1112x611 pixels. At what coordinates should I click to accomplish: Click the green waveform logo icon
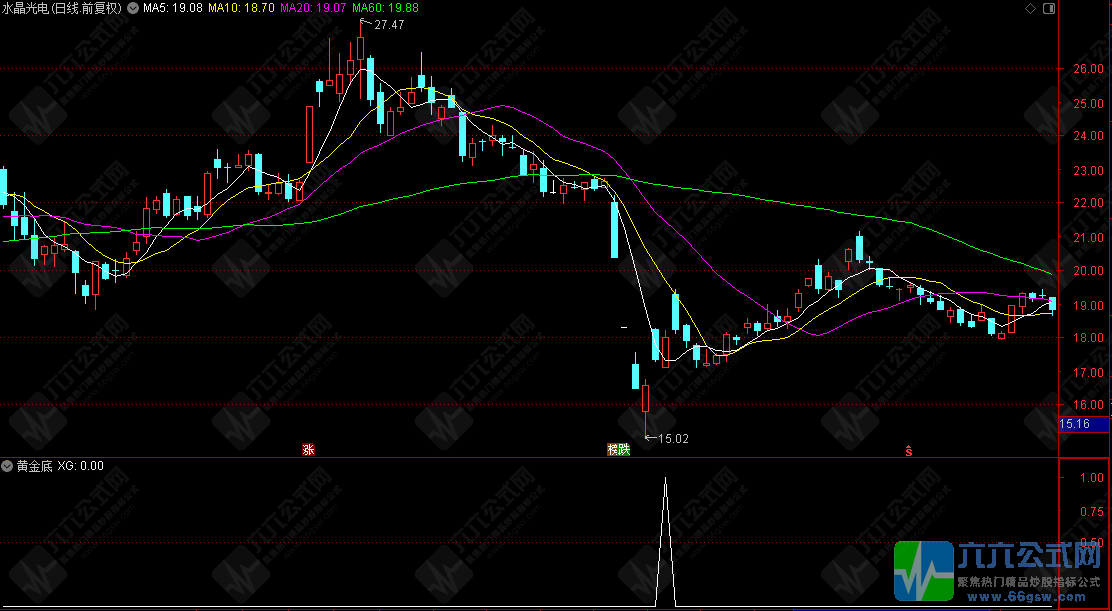point(923,571)
